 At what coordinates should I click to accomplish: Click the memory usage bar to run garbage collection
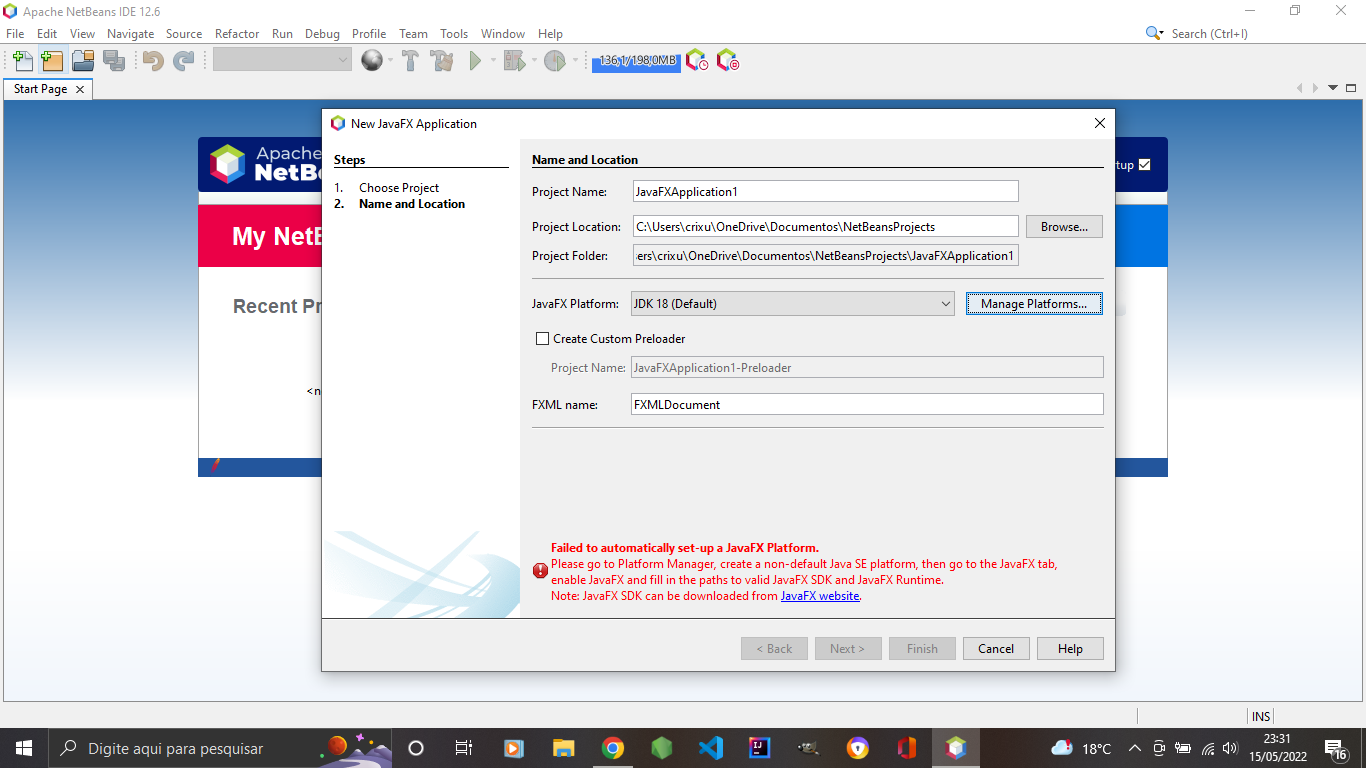[636, 61]
